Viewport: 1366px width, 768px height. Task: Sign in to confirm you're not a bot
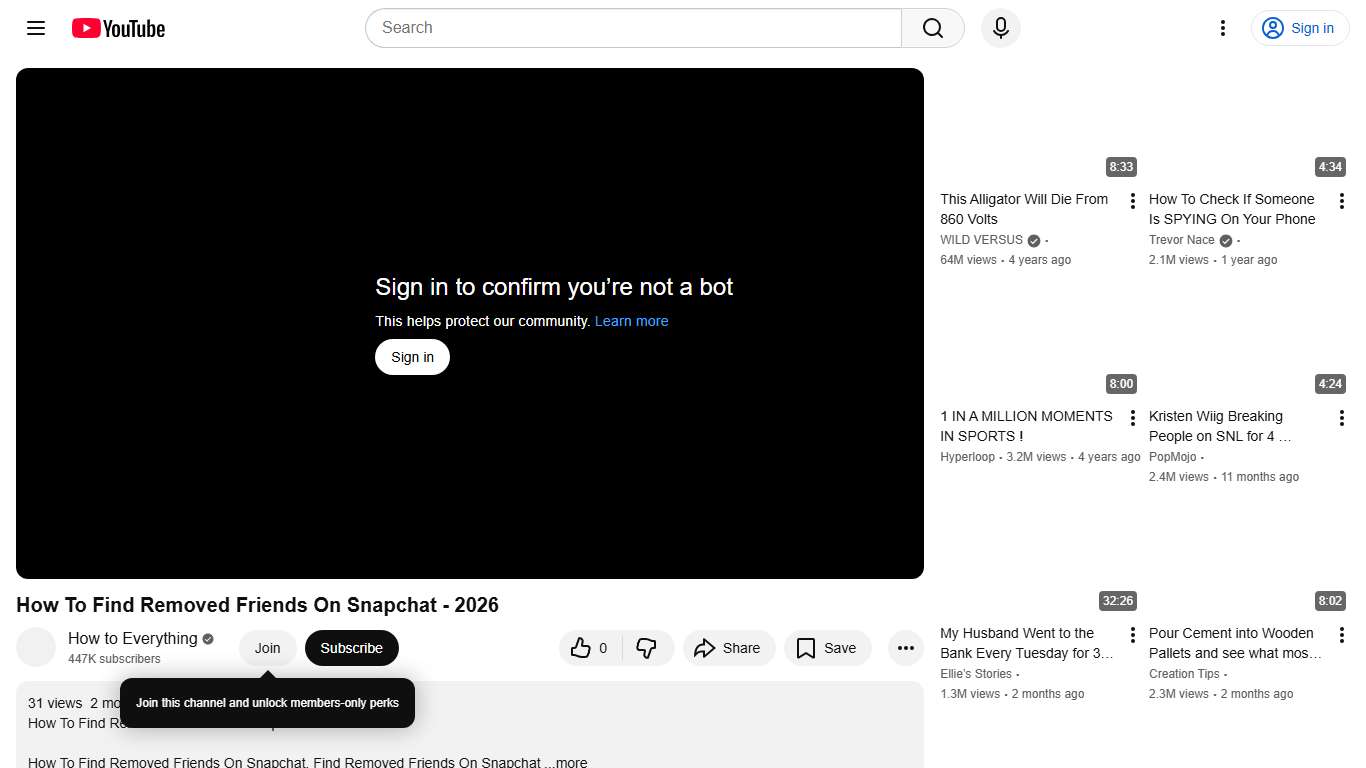412,357
